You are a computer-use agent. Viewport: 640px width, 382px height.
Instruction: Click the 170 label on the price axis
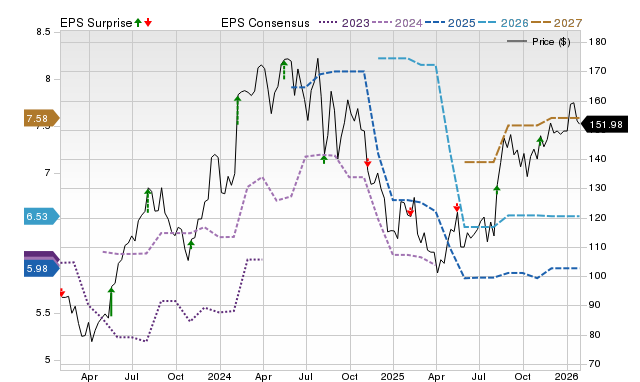pyautogui.click(x=598, y=71)
